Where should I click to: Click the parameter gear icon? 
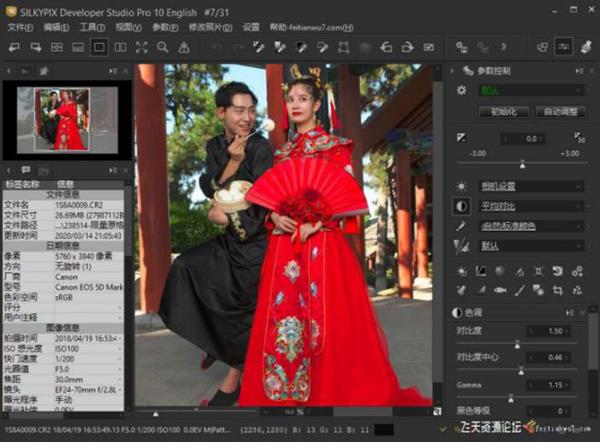point(461,89)
